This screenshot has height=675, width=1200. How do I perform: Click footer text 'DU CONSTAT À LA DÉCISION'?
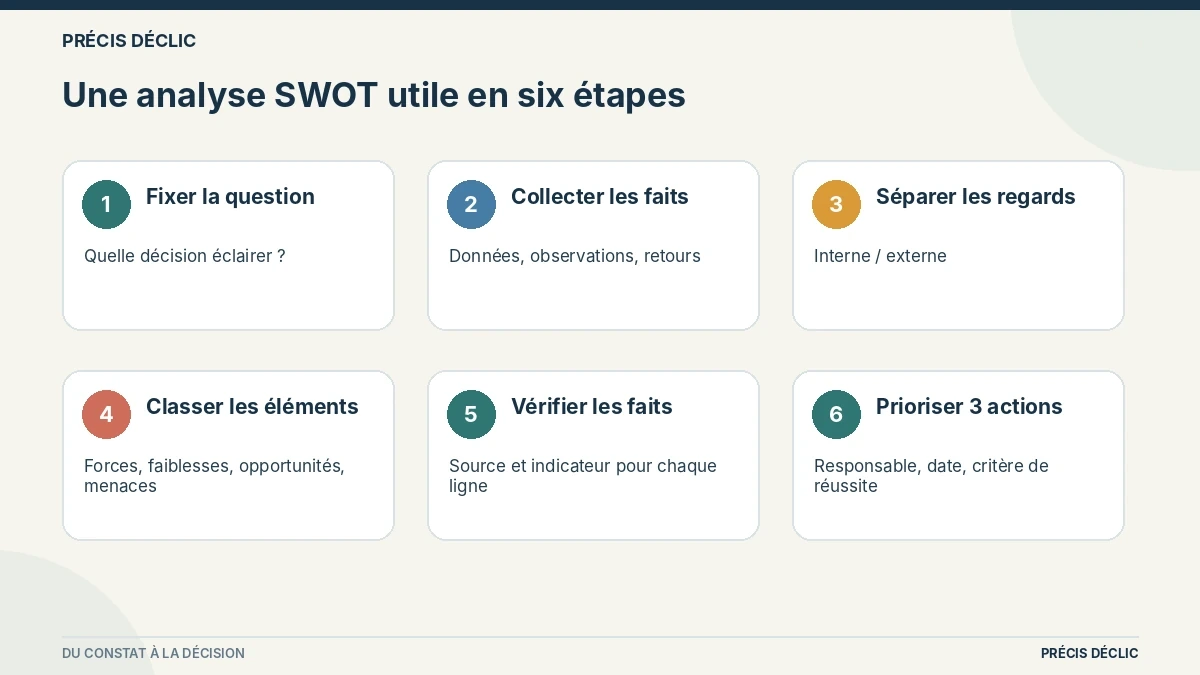point(153,653)
